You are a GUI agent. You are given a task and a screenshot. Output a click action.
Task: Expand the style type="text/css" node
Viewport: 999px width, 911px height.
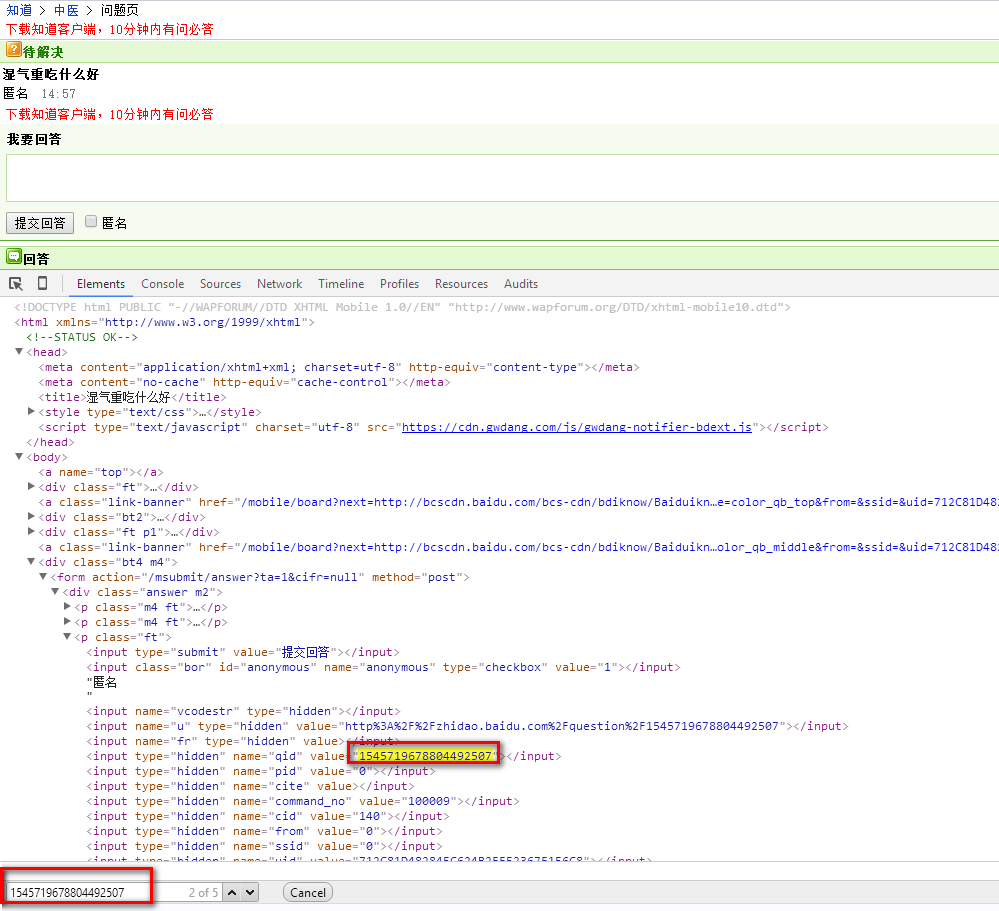32,412
